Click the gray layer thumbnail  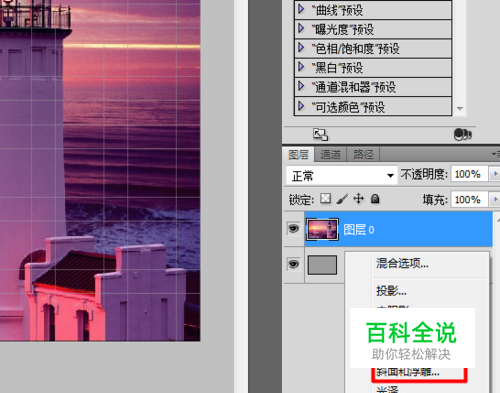pyautogui.click(x=322, y=265)
